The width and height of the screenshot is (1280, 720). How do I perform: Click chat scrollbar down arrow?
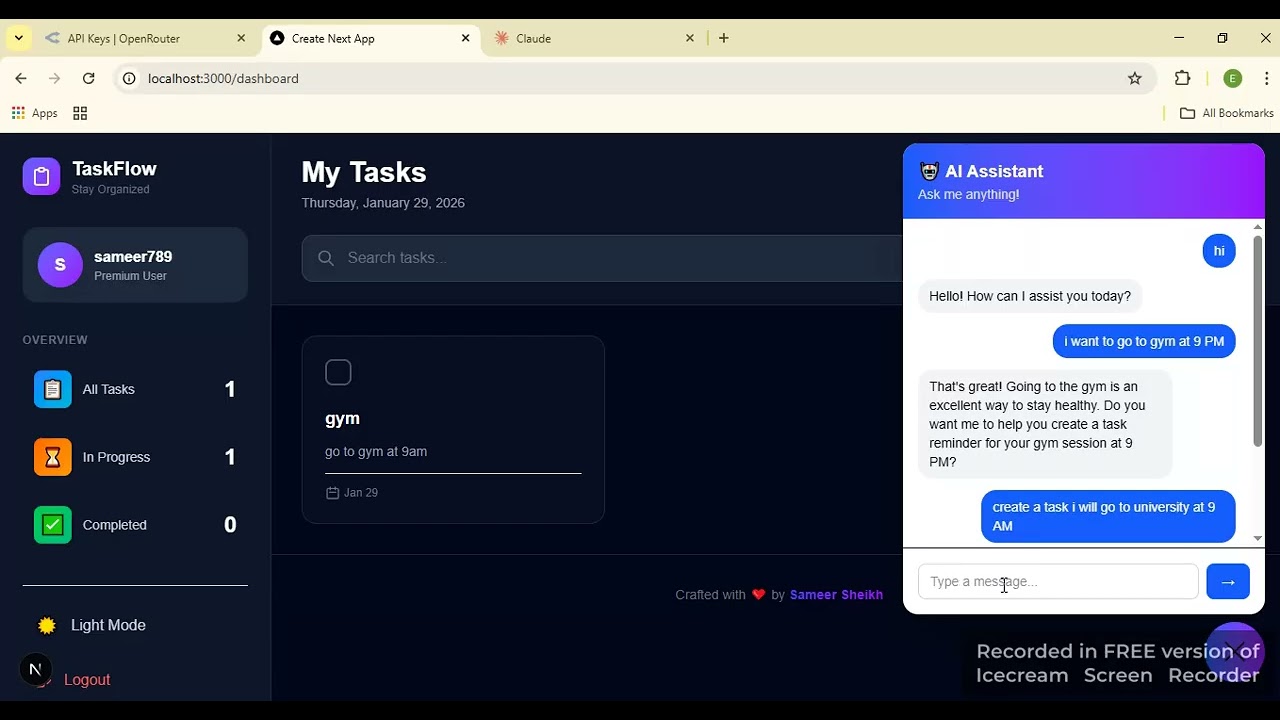1258,539
